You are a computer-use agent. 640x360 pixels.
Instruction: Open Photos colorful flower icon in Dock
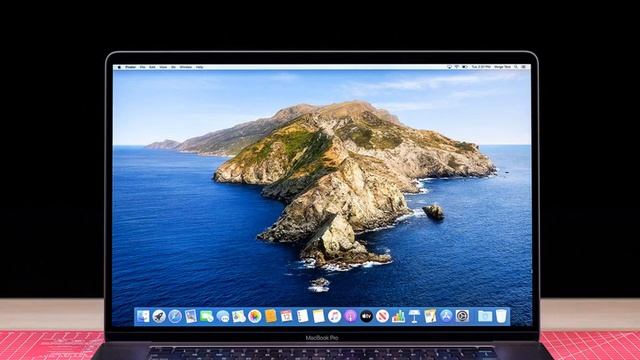pyautogui.click(x=255, y=316)
